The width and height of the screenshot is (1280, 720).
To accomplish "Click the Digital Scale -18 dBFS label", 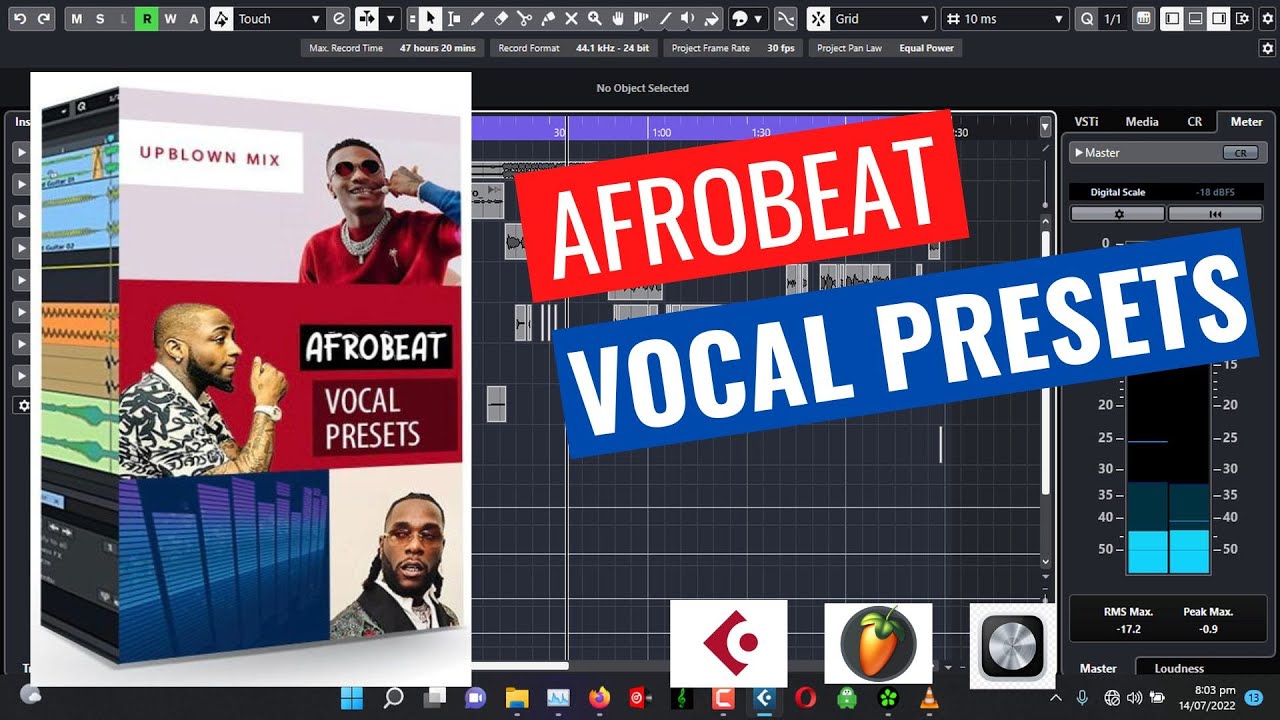I will [x=1166, y=192].
